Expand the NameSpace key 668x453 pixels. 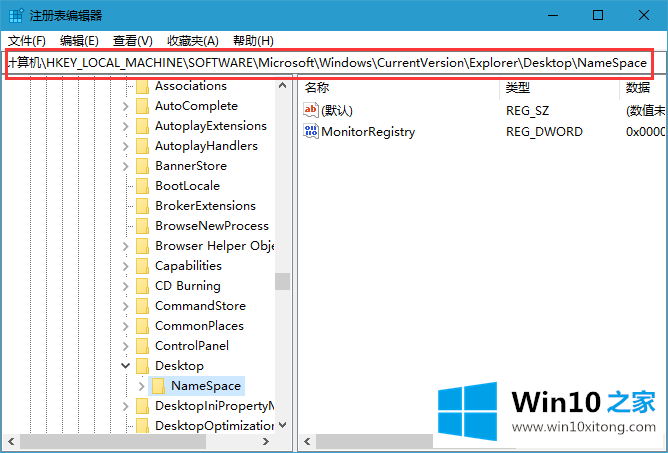pos(142,386)
